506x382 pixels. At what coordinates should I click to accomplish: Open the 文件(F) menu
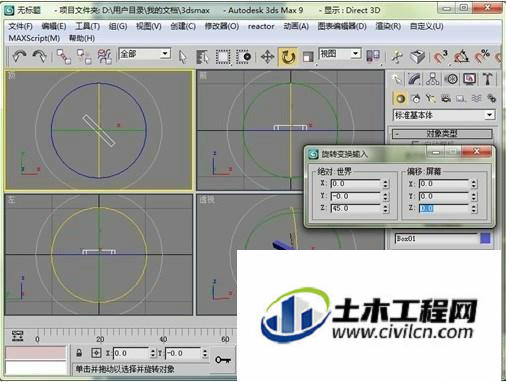20,26
